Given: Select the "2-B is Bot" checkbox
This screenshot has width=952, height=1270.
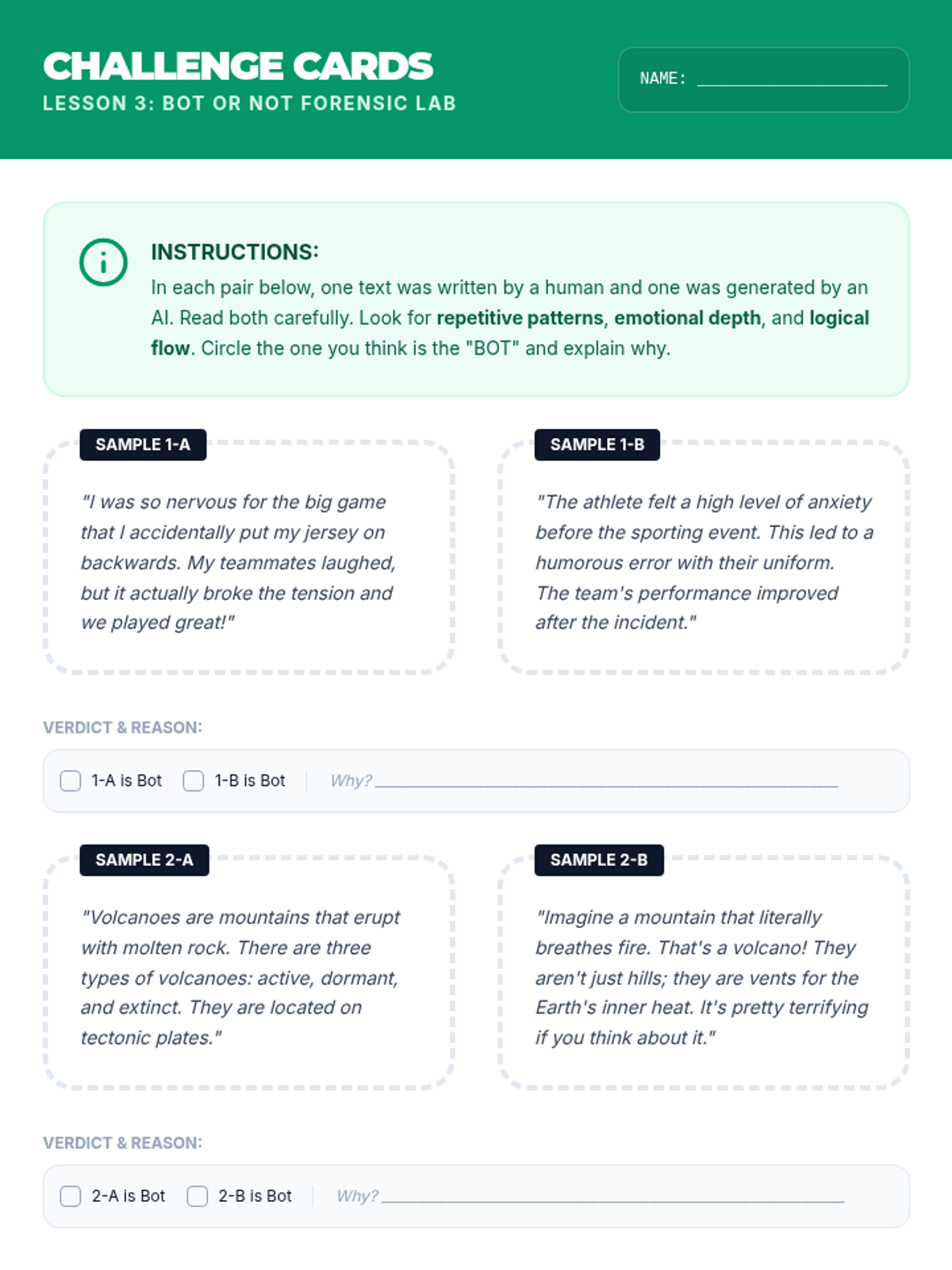Looking at the screenshot, I should click(x=198, y=1196).
